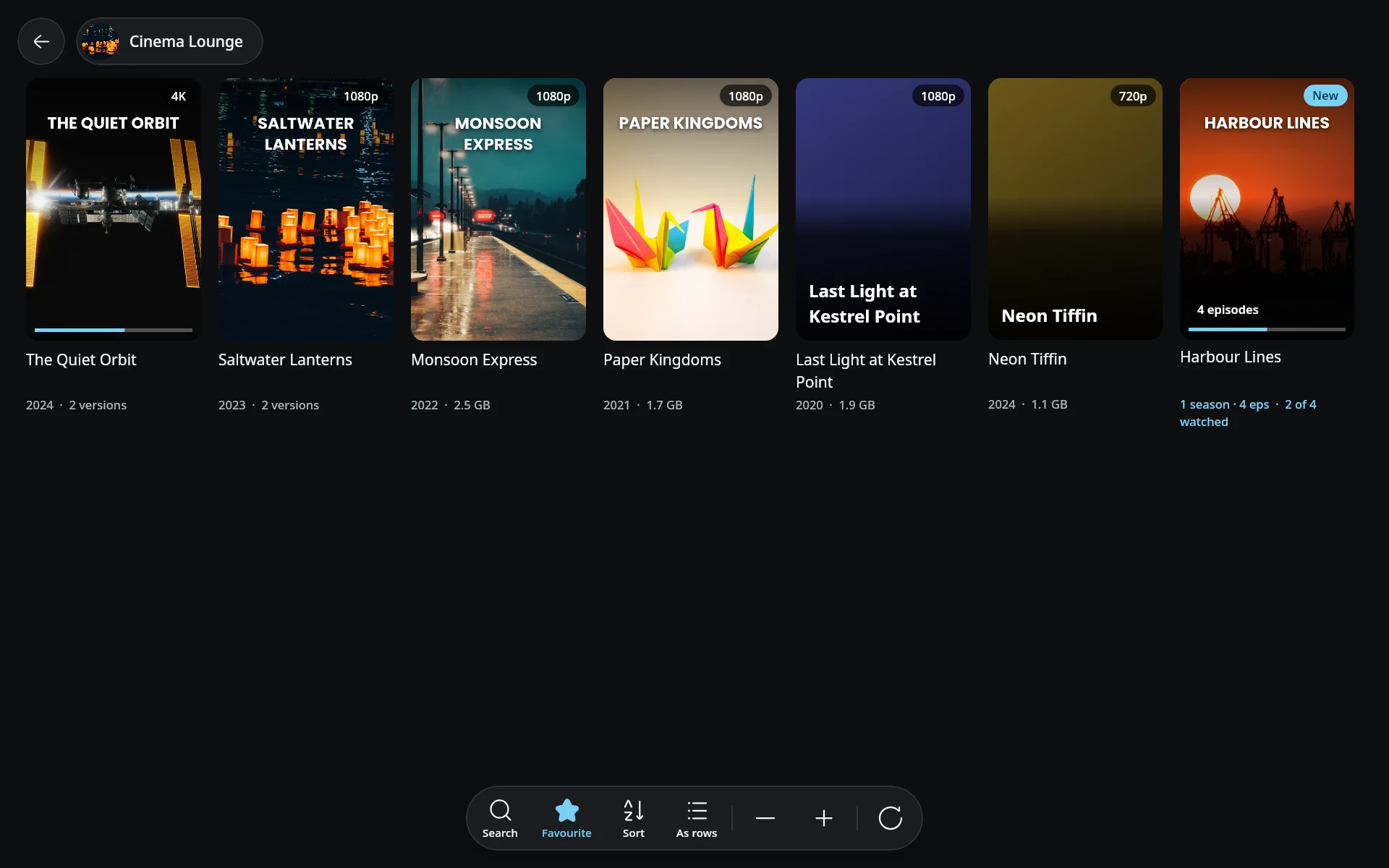Viewport: 1389px width, 868px height.
Task: Click '2021 · 1.7 GB' under Paper Kingdoms
Action: pyautogui.click(x=643, y=405)
